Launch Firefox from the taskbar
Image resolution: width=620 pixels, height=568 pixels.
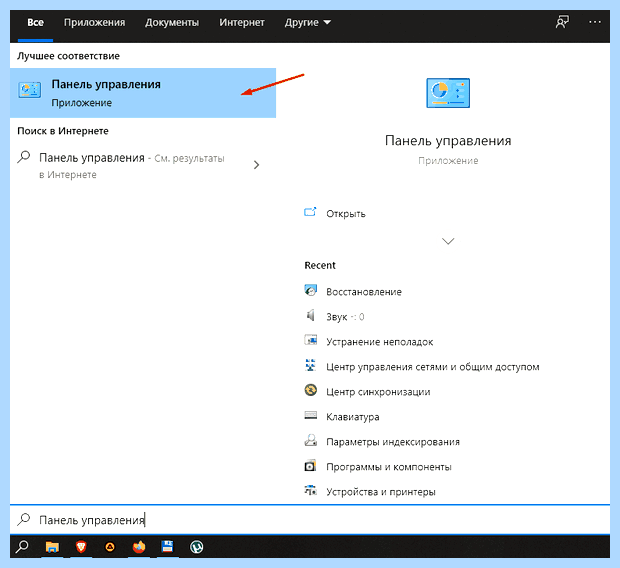tap(139, 547)
